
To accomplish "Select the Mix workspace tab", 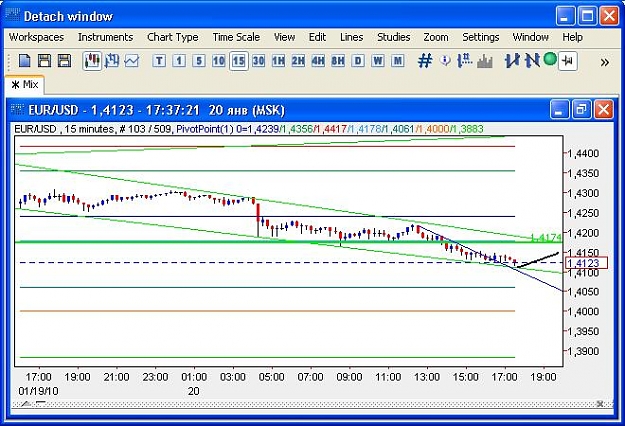I will click(25, 84).
